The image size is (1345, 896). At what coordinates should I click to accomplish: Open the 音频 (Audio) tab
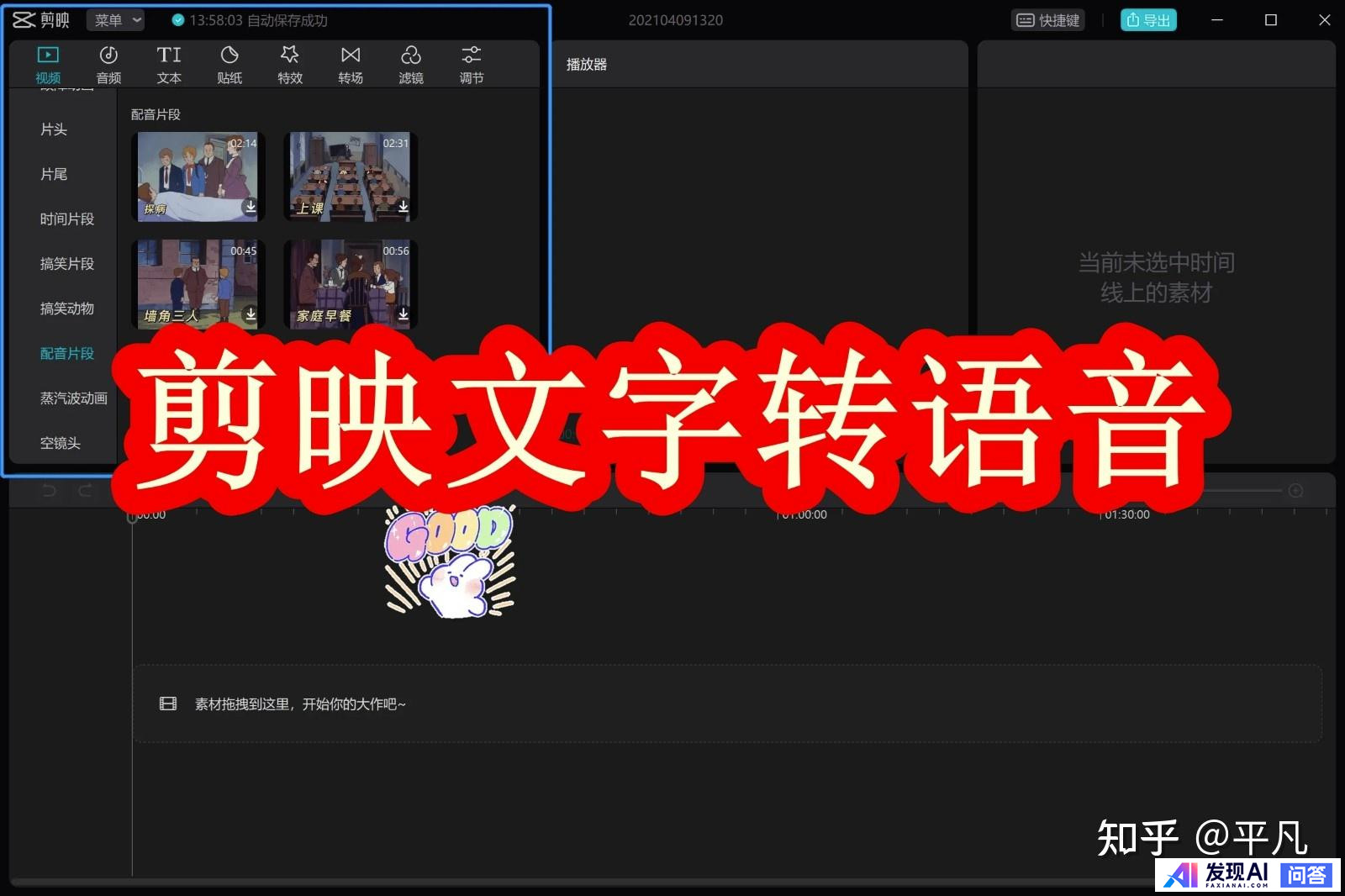click(x=108, y=66)
